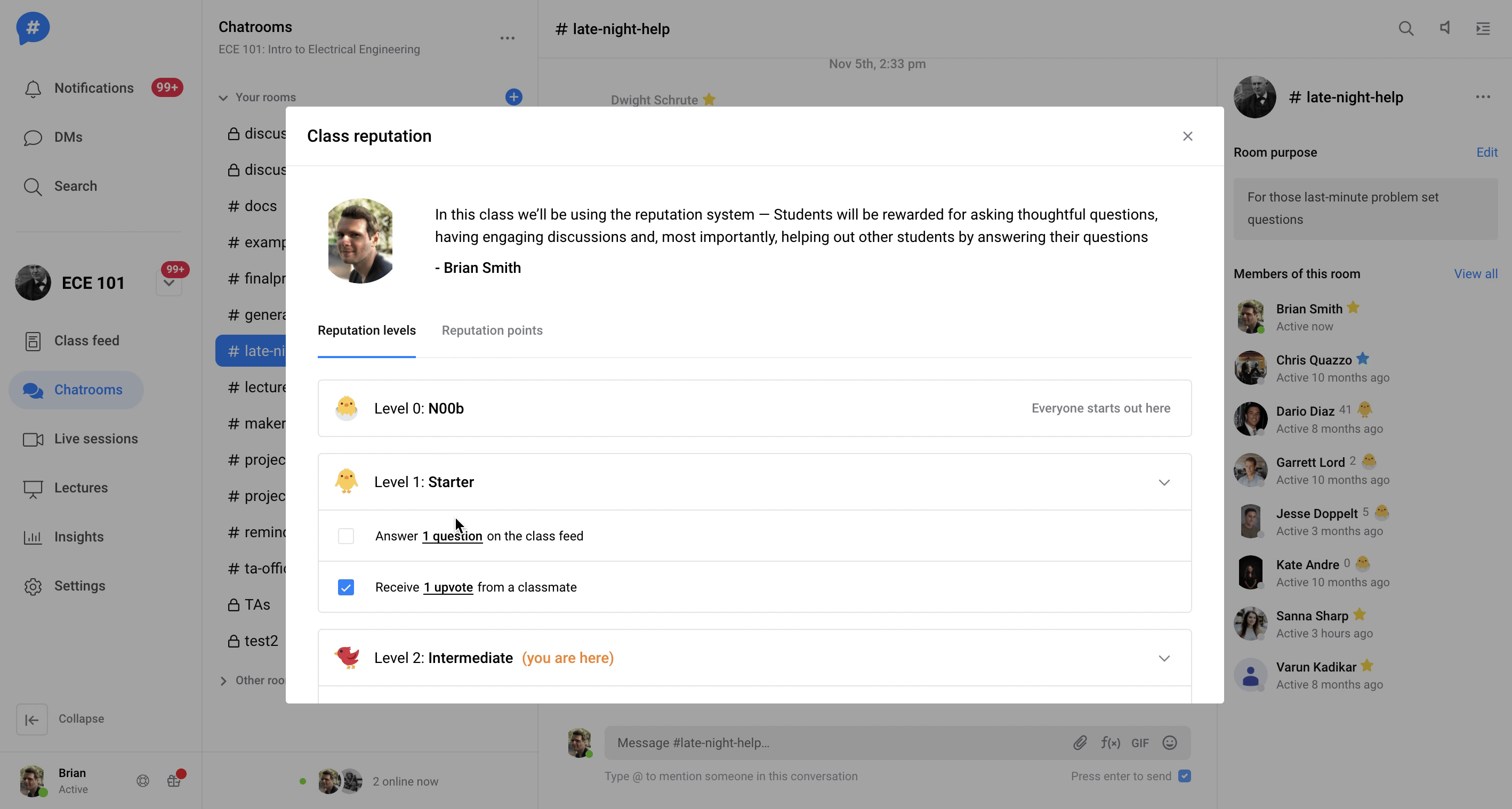Click the paperclip attachment icon
Screen dimensions: 1512x809
coord(1080,743)
